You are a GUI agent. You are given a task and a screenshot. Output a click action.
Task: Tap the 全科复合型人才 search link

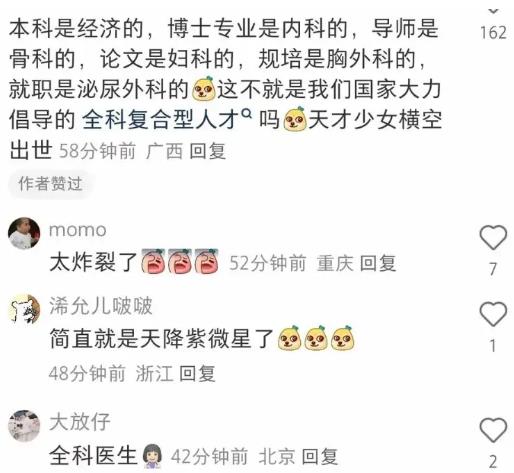pyautogui.click(x=161, y=120)
